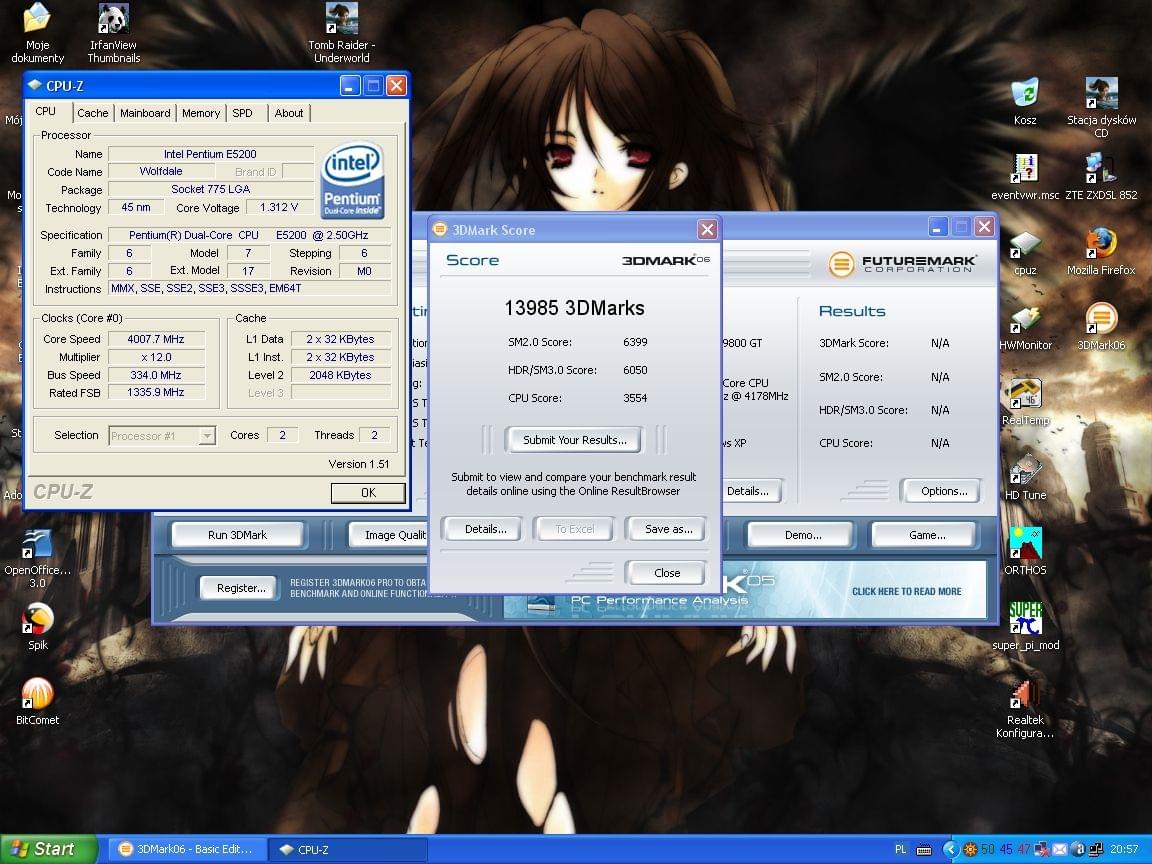Screen dimensions: 1152x864
Task: Click mail envelope tray icon
Action: [1059, 849]
